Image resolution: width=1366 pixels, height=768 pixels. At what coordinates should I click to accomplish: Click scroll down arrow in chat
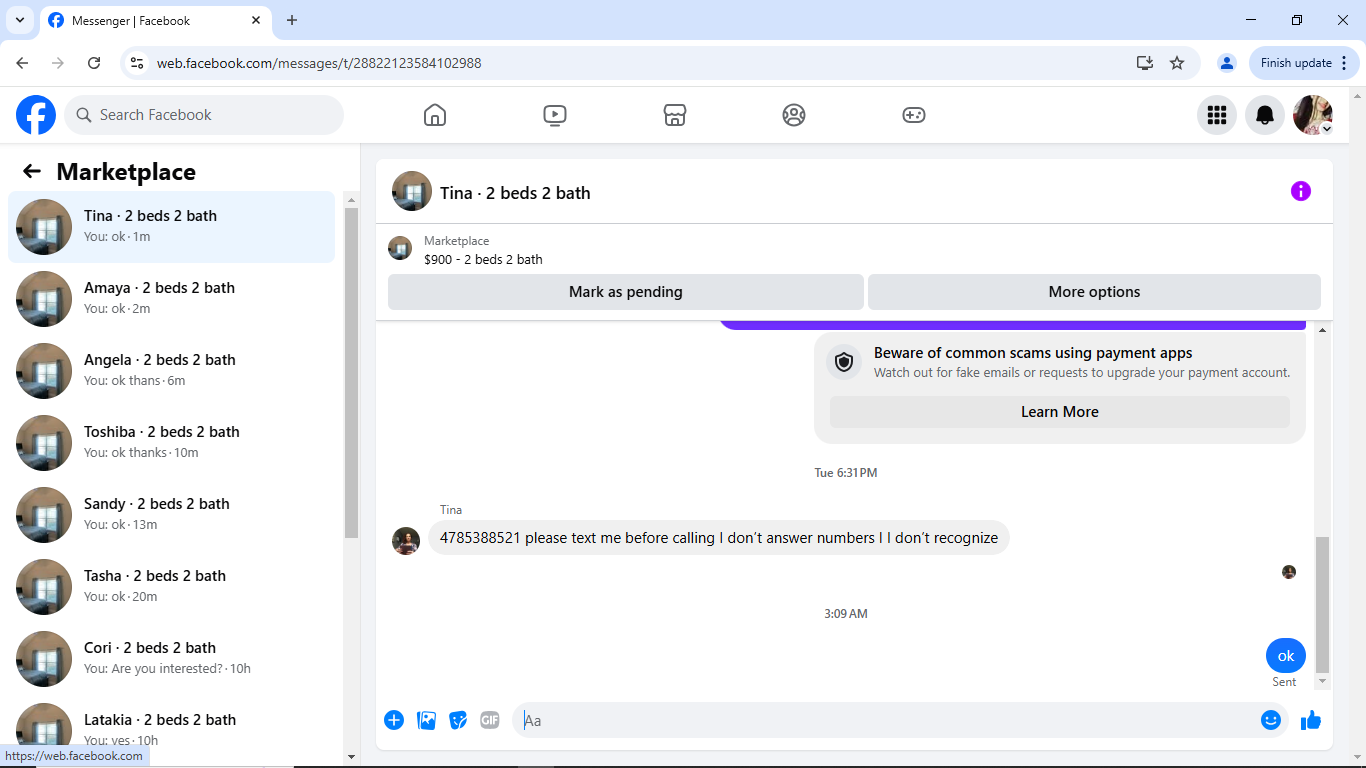(x=1323, y=681)
